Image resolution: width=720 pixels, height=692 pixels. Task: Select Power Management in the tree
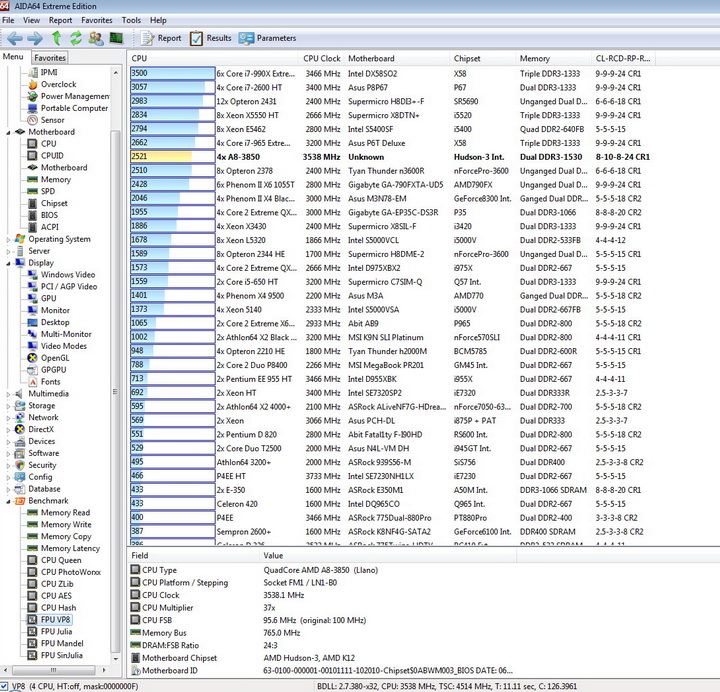click(x=75, y=96)
